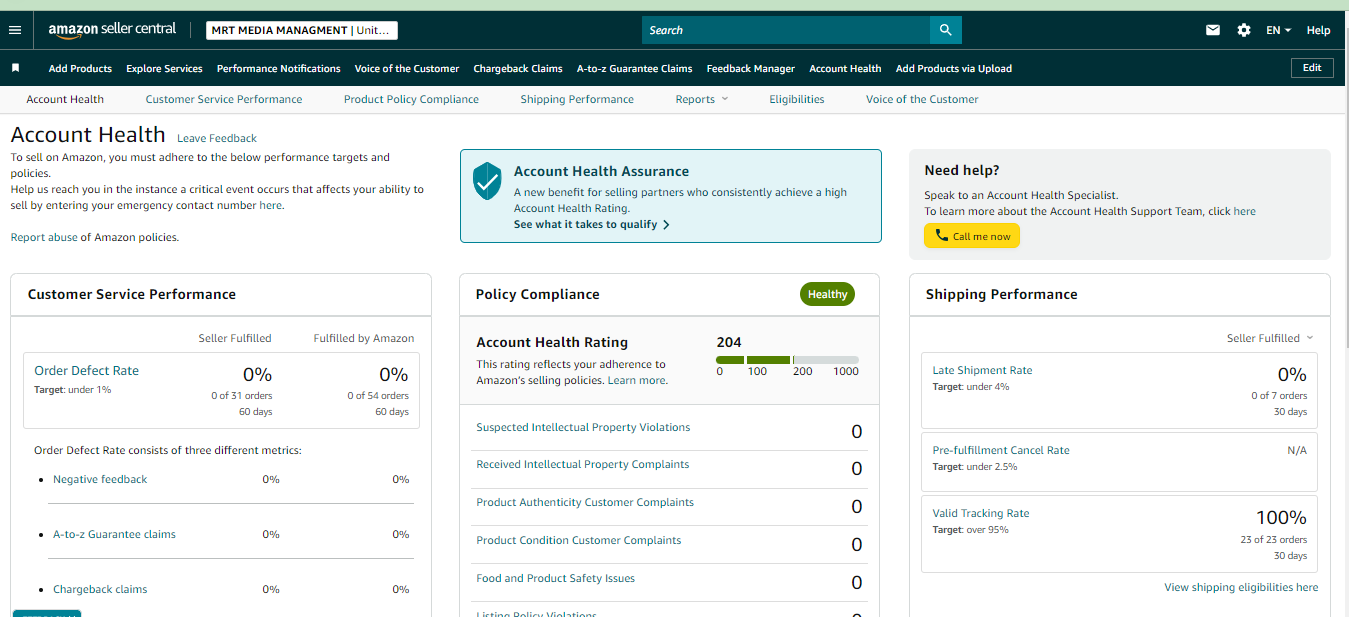Viewport: 1349px width, 617px height.
Task: Open Performance Notifications bookmark
Action: 278,68
